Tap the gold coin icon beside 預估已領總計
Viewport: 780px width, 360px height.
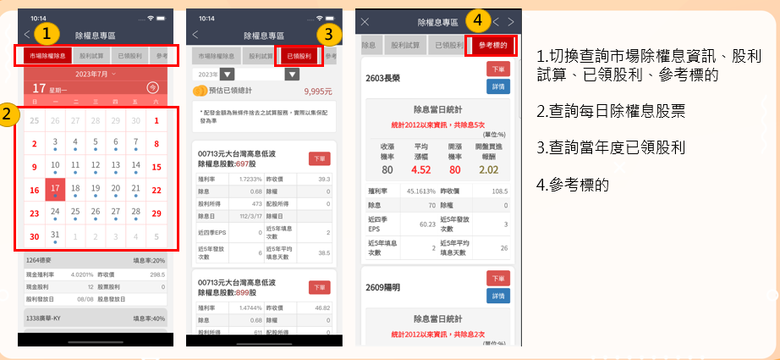(x=200, y=90)
